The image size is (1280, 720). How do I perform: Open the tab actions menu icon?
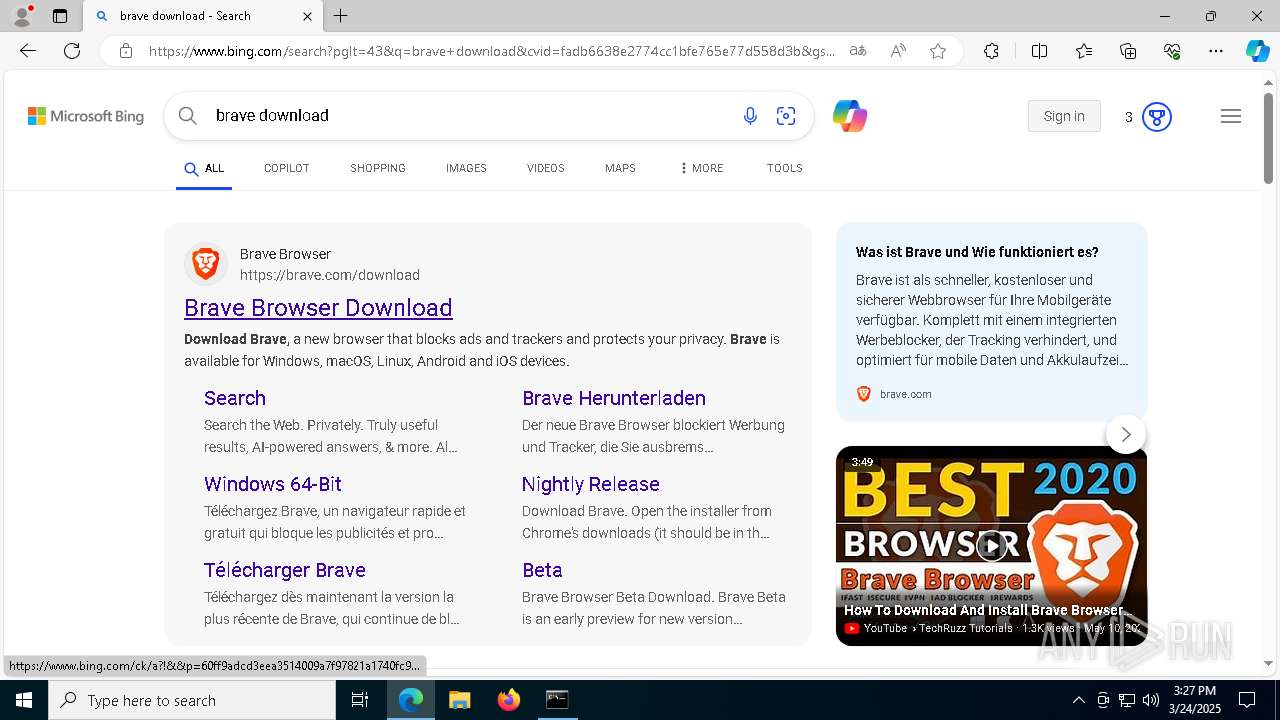pos(60,16)
